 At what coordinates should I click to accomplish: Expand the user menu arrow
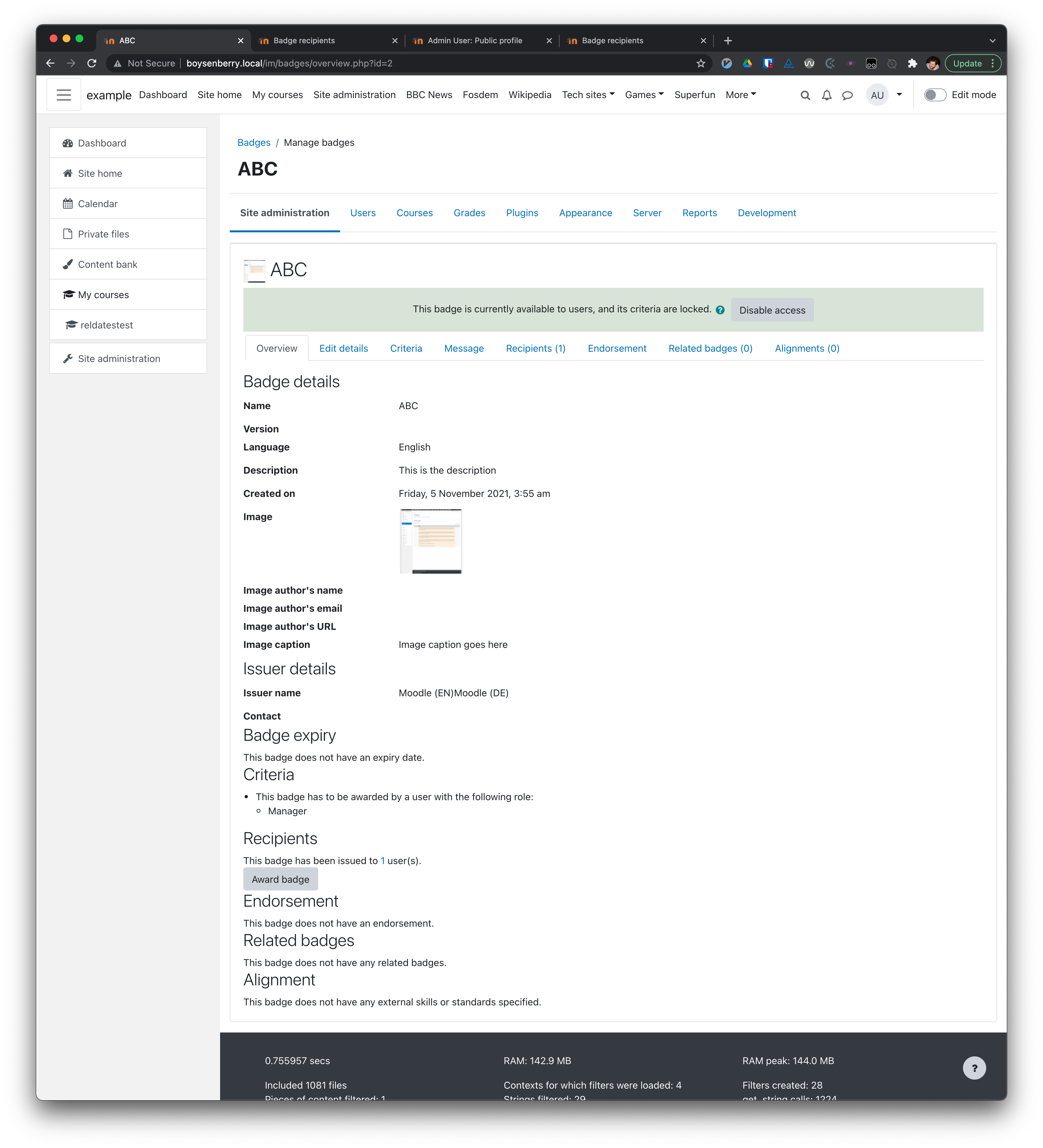click(899, 95)
